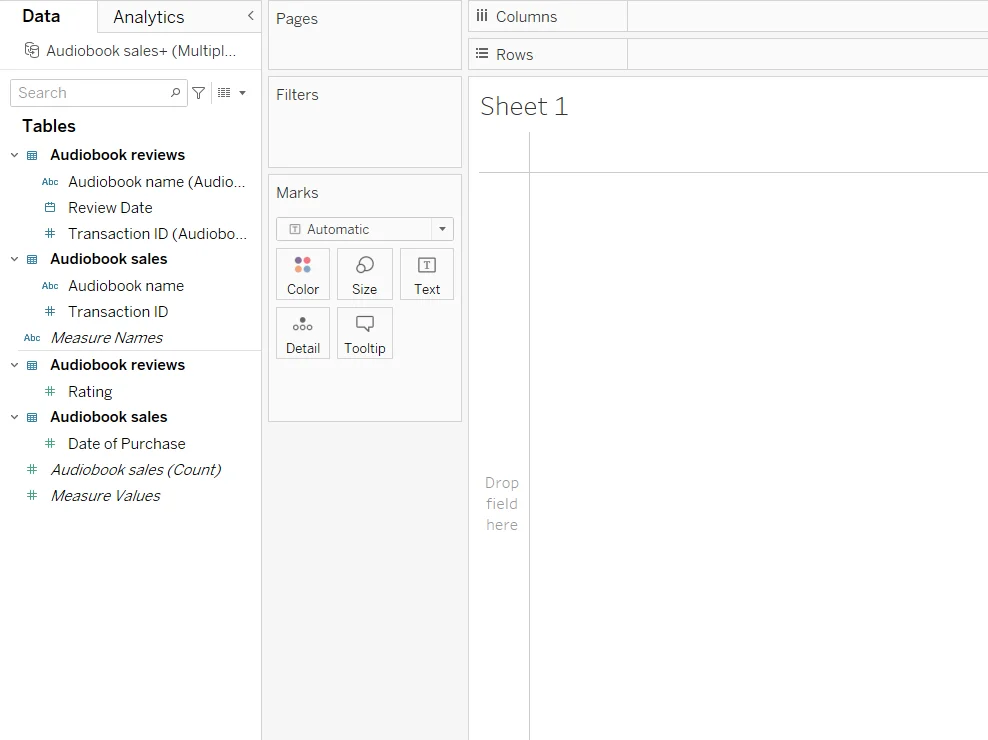
Task: Select the Data tab
Action: 41,17
